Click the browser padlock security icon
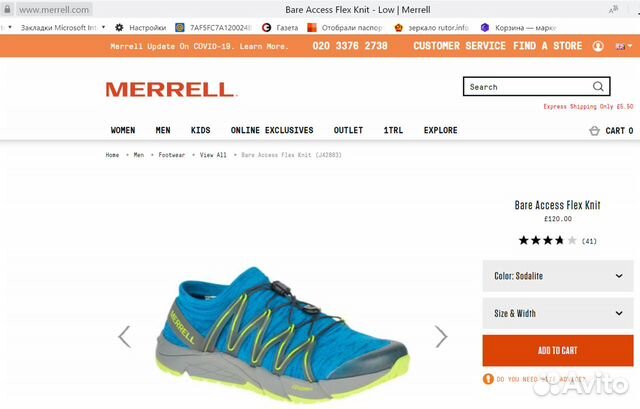This screenshot has width=640, height=409. 7,9
